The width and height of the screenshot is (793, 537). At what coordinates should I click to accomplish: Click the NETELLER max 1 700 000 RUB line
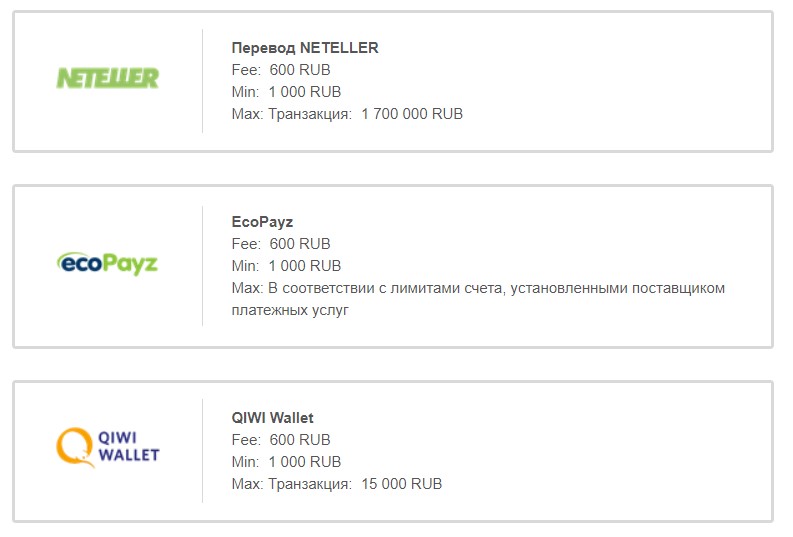(x=347, y=114)
